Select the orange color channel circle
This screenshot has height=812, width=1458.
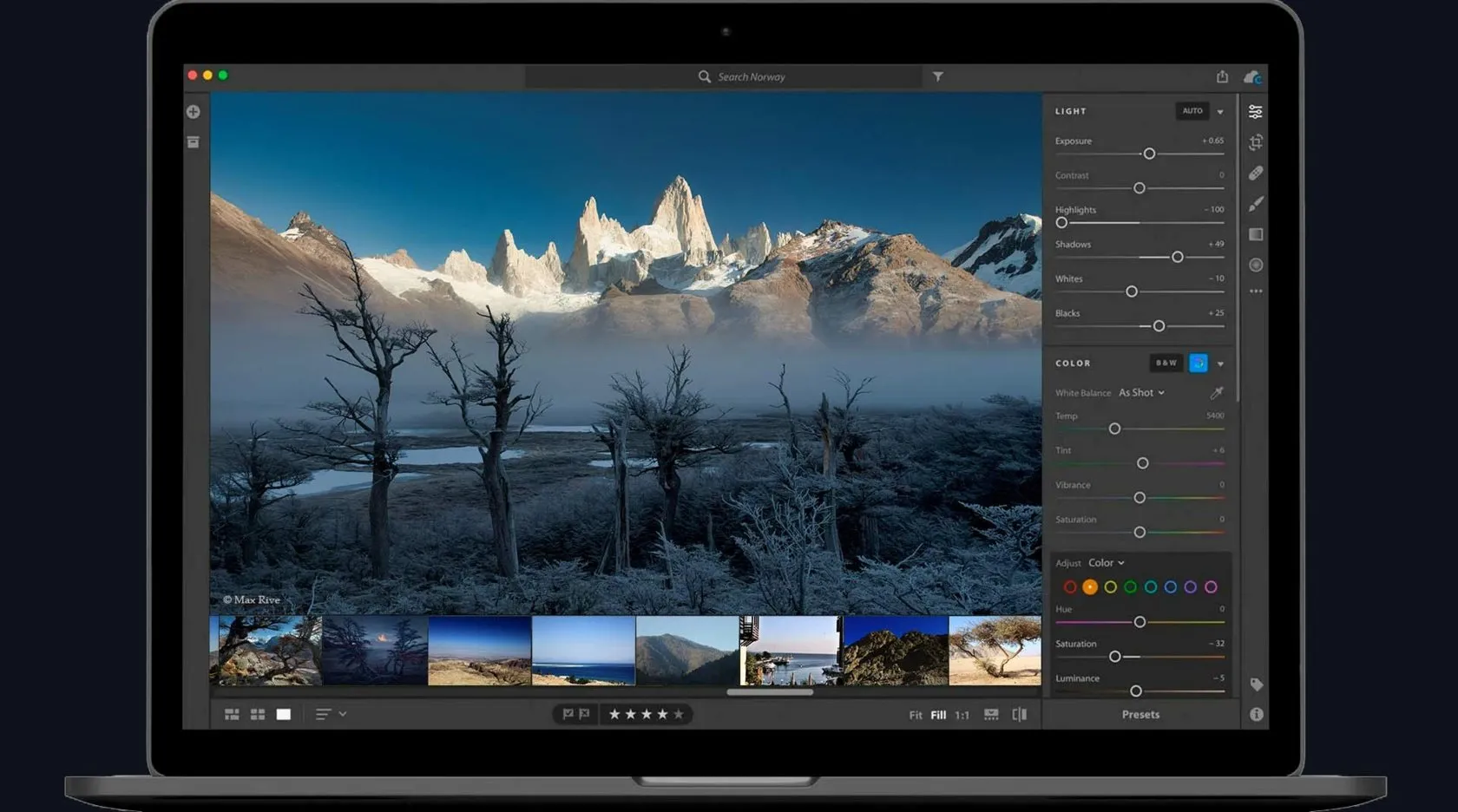click(1090, 587)
